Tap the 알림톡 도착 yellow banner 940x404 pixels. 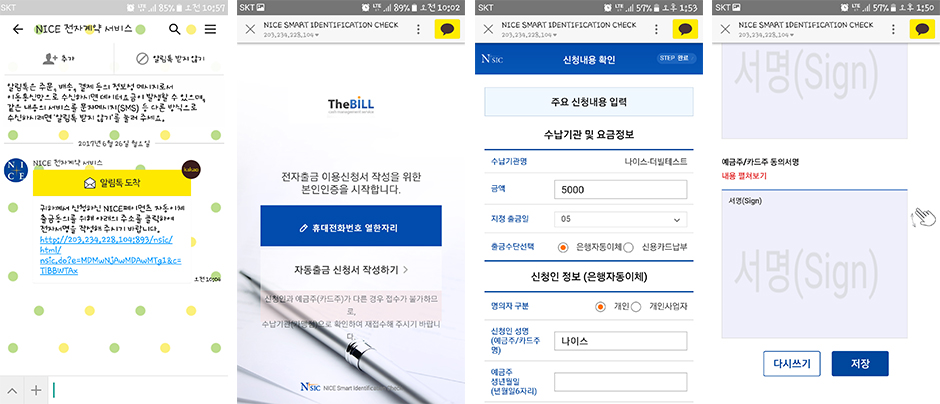point(112,183)
